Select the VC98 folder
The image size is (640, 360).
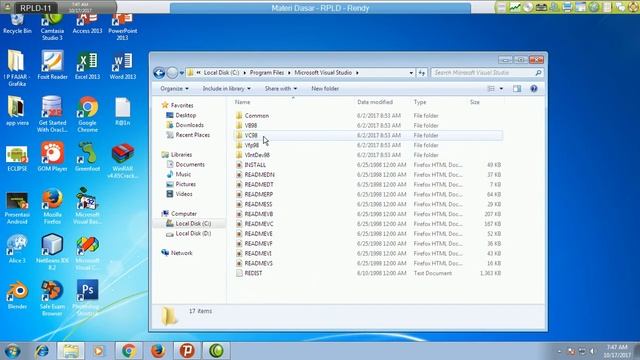tap(369, 135)
